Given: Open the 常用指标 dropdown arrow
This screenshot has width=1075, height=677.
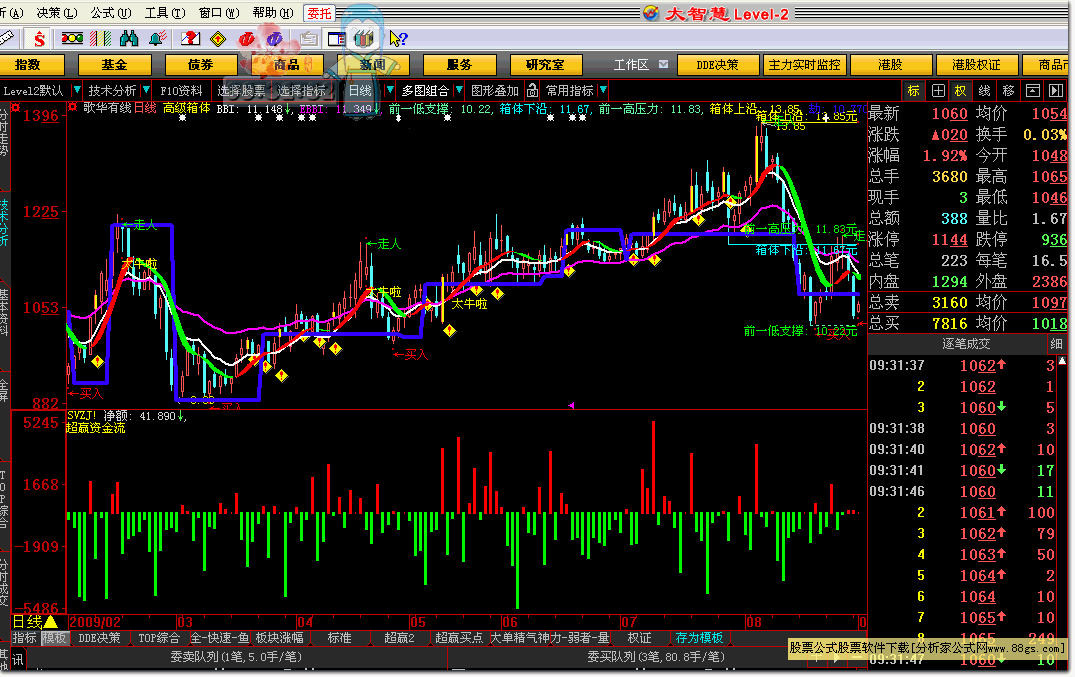Looking at the screenshot, I should [603, 90].
